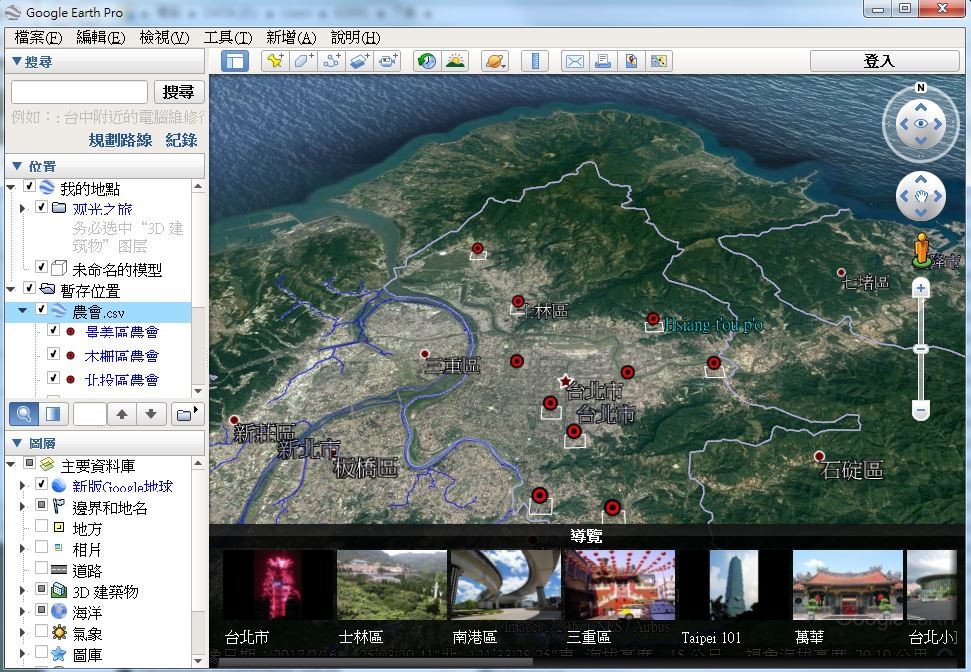Click the zoom slider handle
Image resolution: width=971 pixels, height=672 pixels.
point(921,349)
